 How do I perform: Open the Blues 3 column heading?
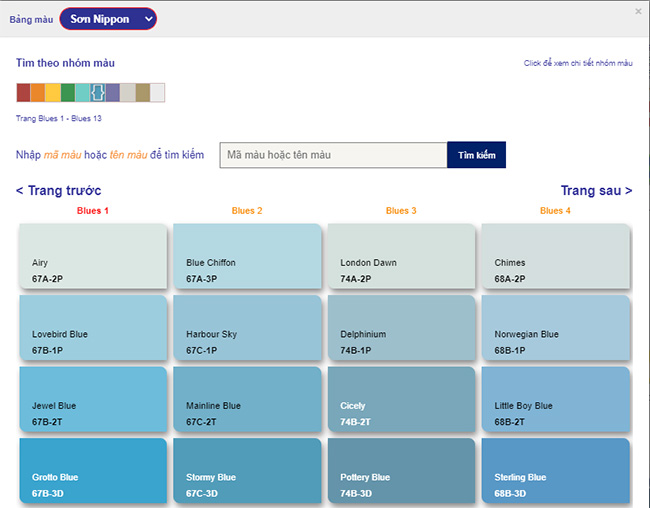(401, 211)
